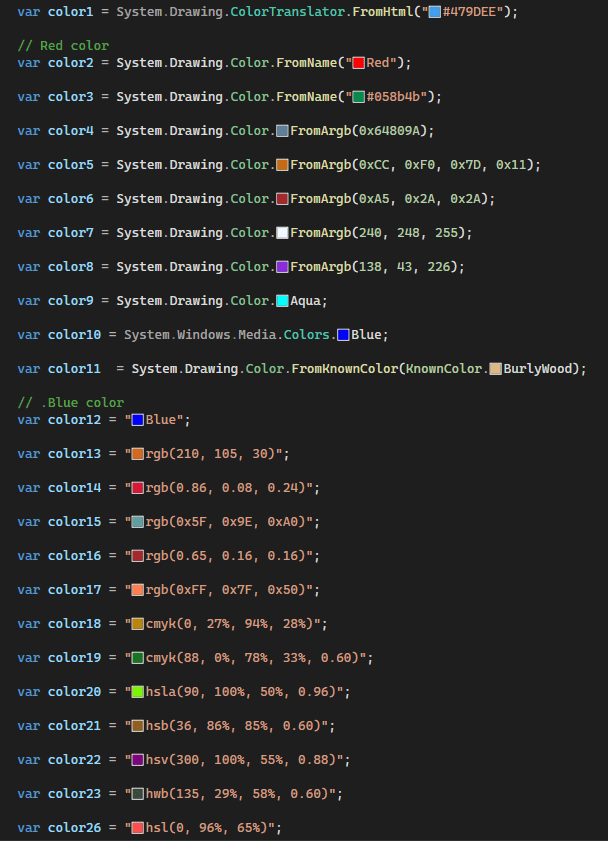Open the swatch for rgb(210, 105, 30)

point(138,454)
